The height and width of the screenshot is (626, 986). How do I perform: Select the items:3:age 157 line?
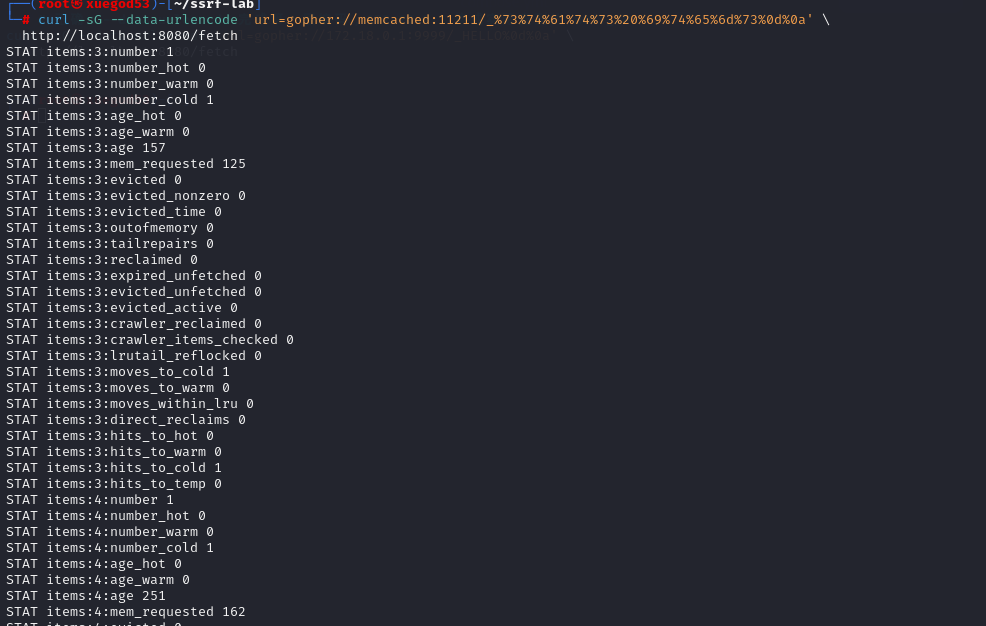click(x=86, y=148)
